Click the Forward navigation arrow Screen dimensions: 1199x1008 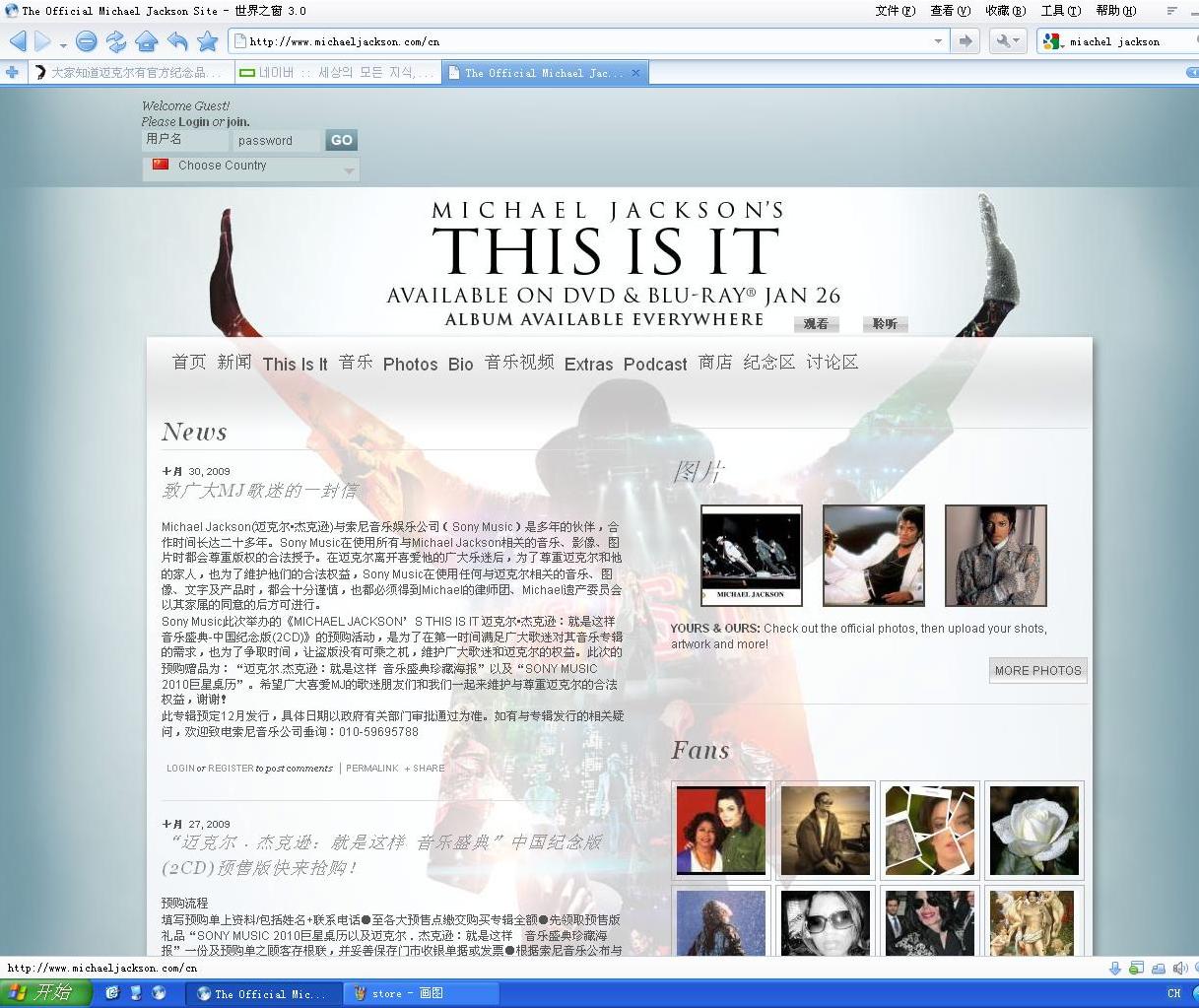40,41
